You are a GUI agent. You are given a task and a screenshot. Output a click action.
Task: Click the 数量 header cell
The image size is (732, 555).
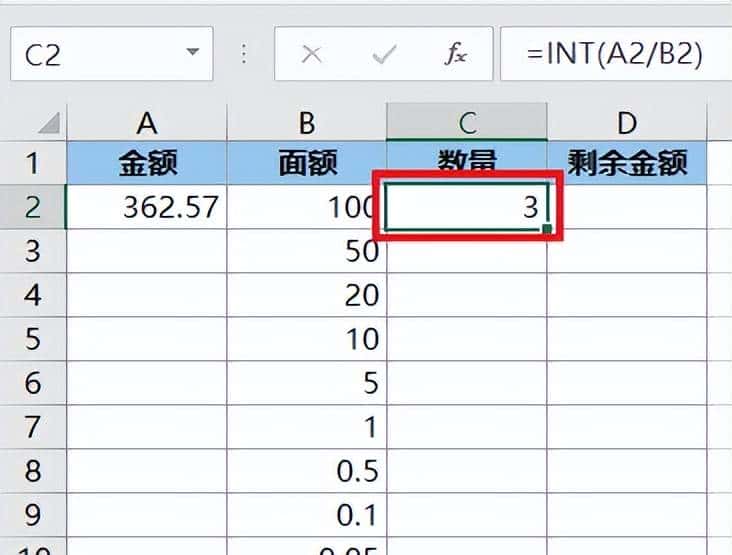click(x=467, y=161)
